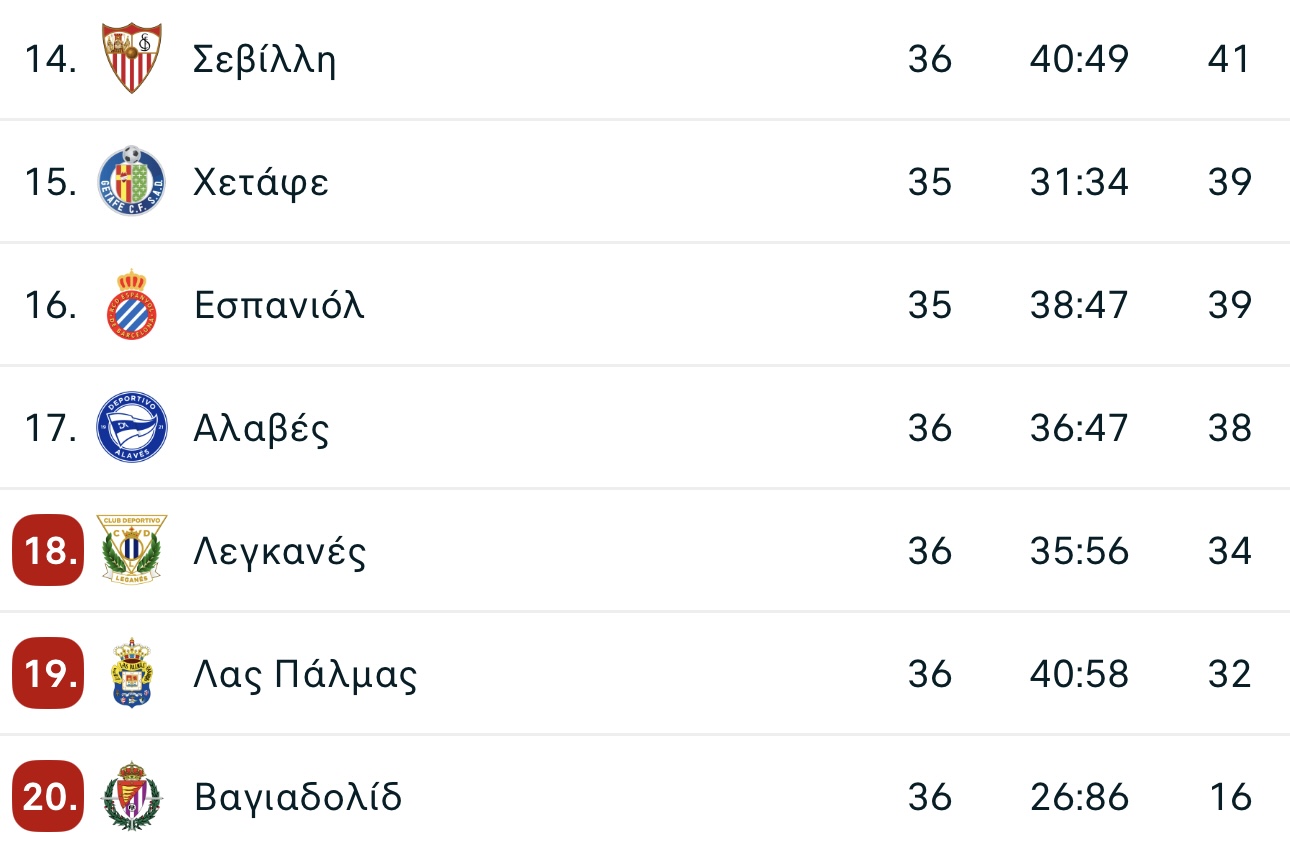This screenshot has width=1290, height=845.
Task: Tap the Sevilla club crest
Action: click(132, 59)
